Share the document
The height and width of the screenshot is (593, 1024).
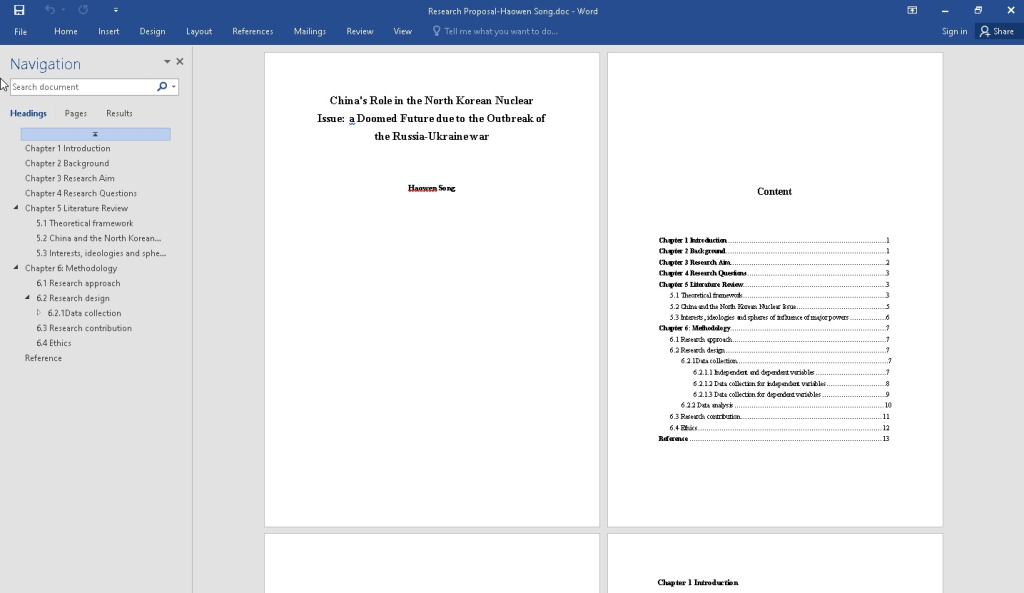pos(997,31)
